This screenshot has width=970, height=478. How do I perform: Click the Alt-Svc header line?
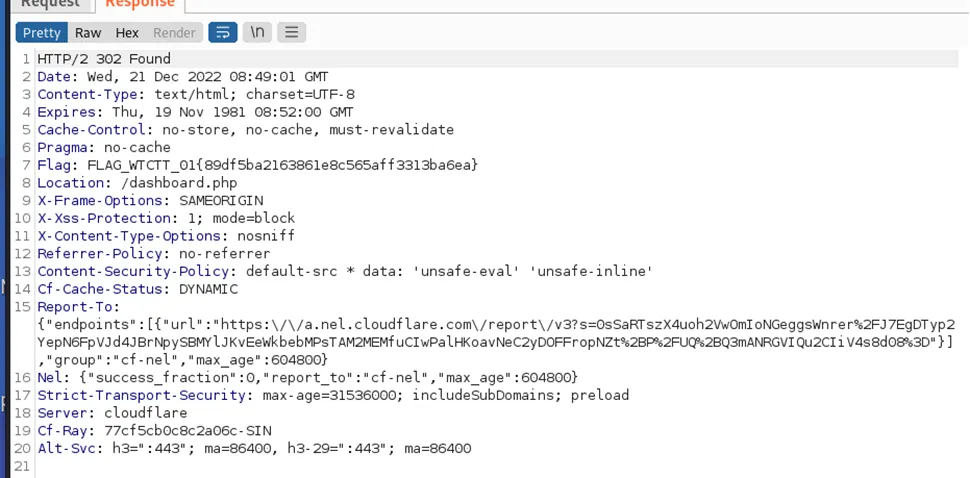(254, 448)
